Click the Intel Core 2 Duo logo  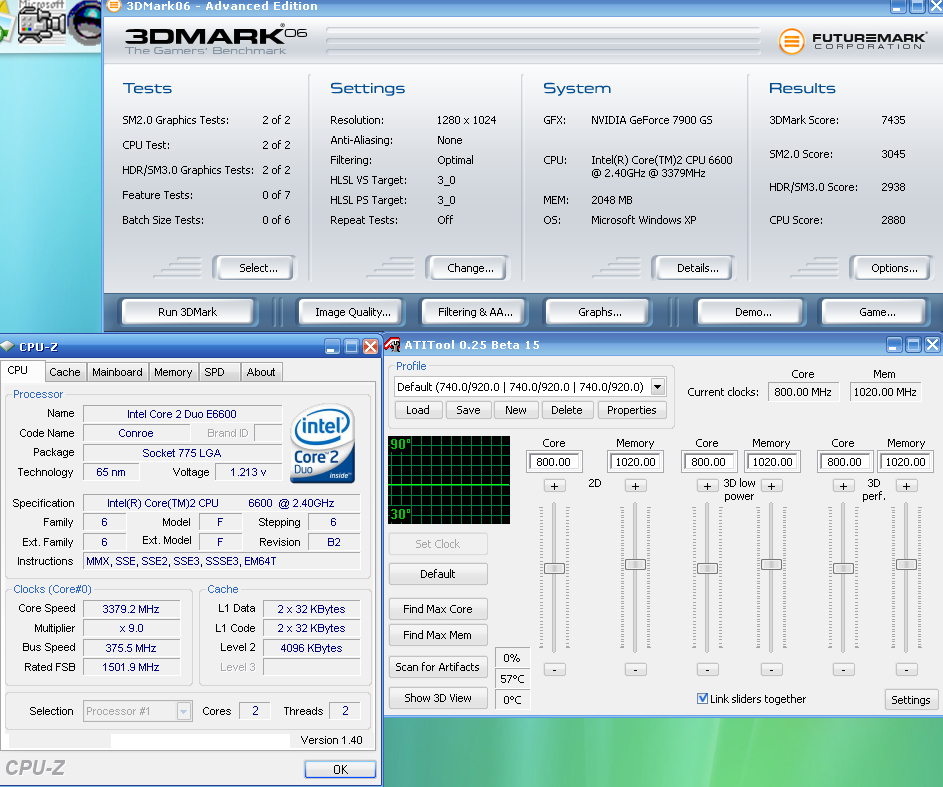click(x=322, y=444)
